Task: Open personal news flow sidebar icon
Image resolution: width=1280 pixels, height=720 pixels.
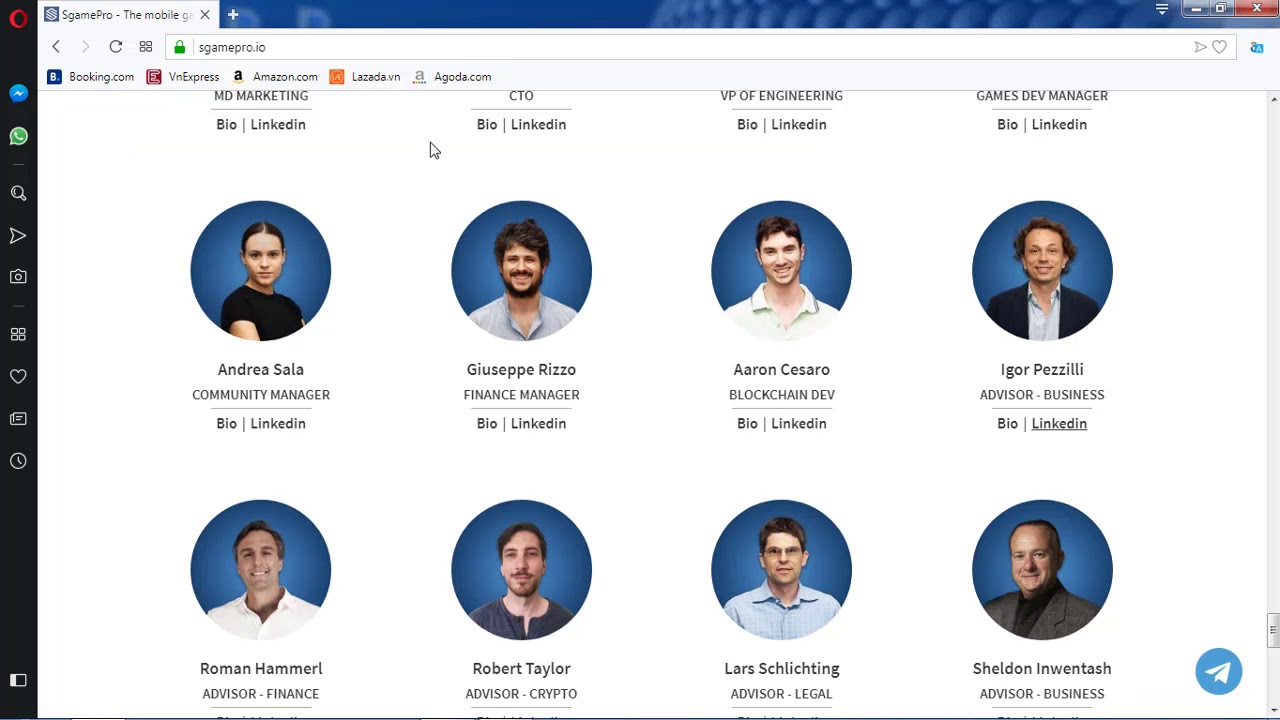Action: pyautogui.click(x=18, y=236)
